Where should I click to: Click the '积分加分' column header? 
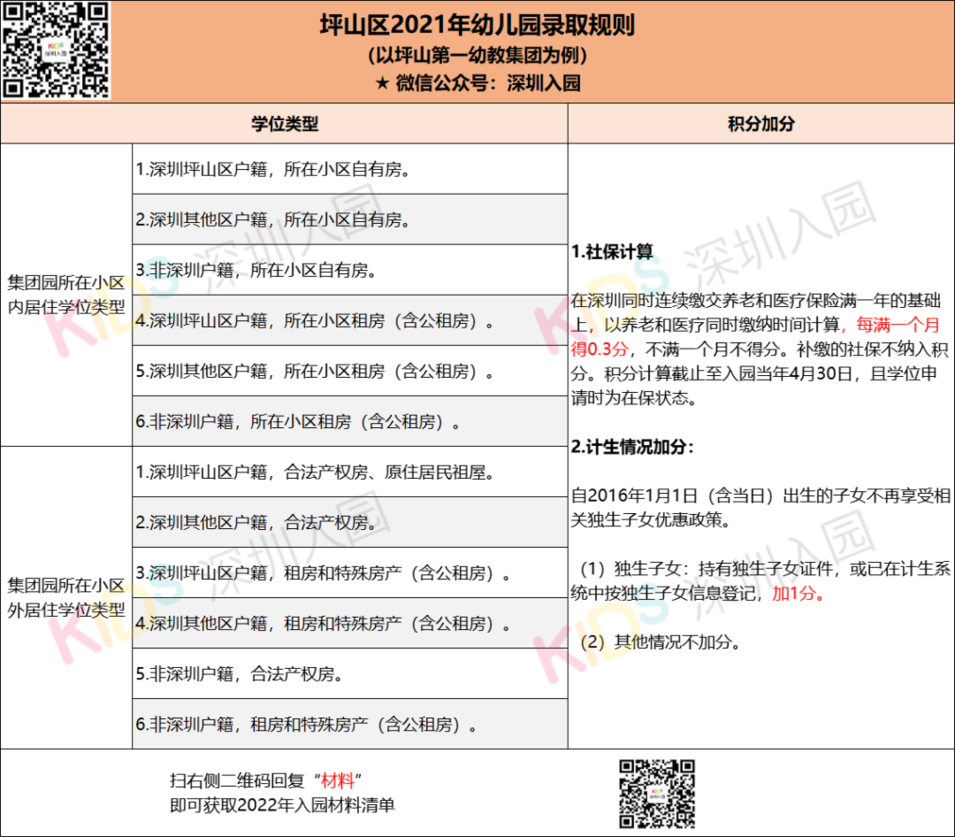coord(761,124)
